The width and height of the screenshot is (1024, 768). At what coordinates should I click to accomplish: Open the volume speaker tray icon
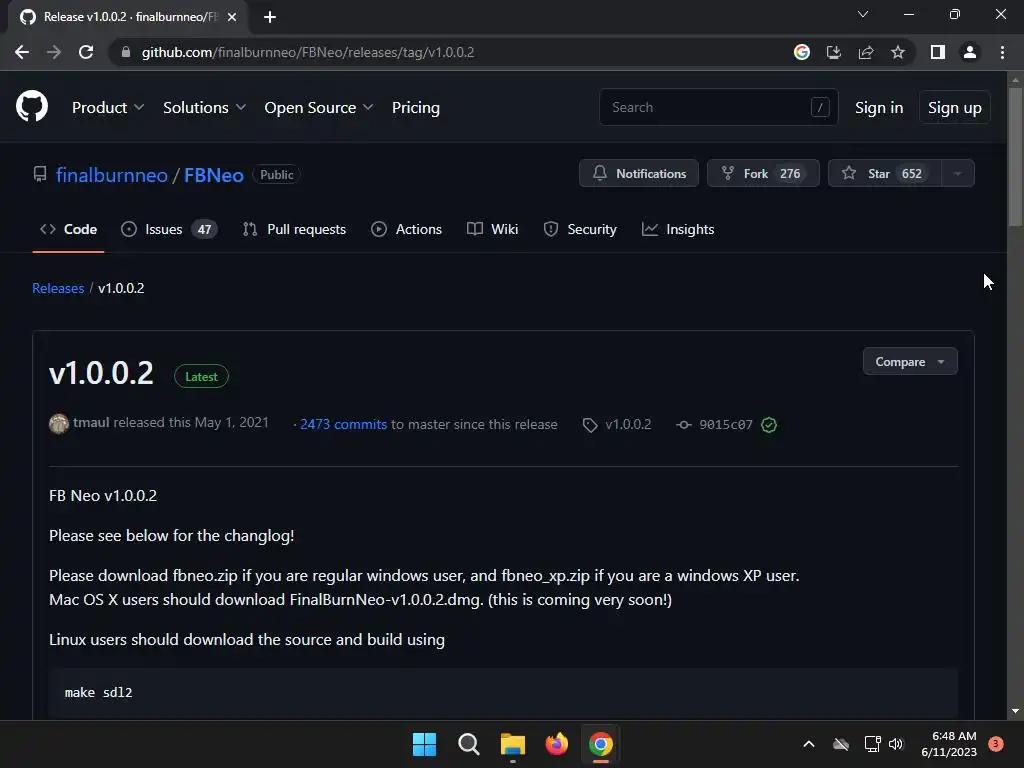(x=896, y=744)
